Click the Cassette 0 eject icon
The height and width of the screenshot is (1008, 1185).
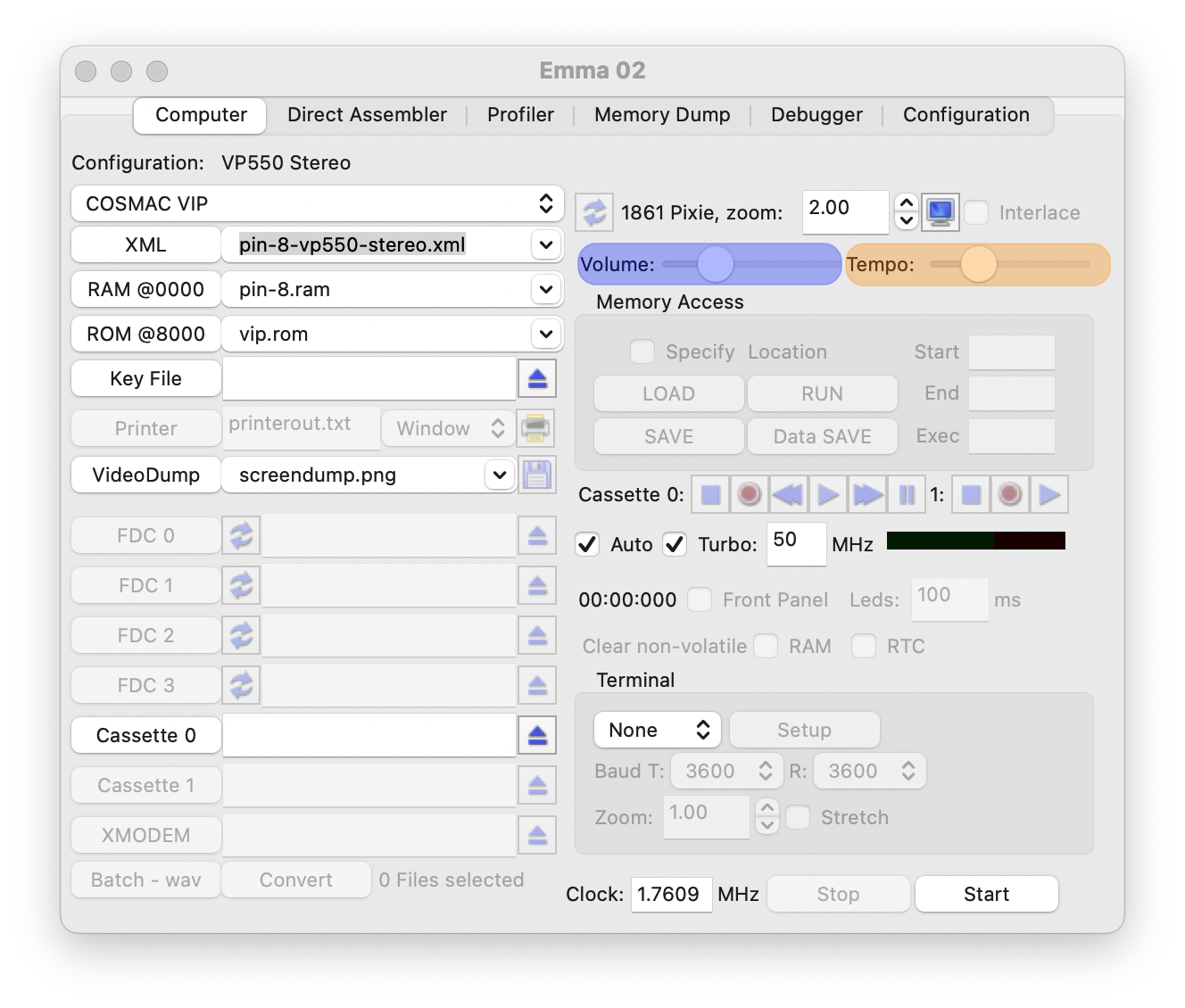pos(537,735)
